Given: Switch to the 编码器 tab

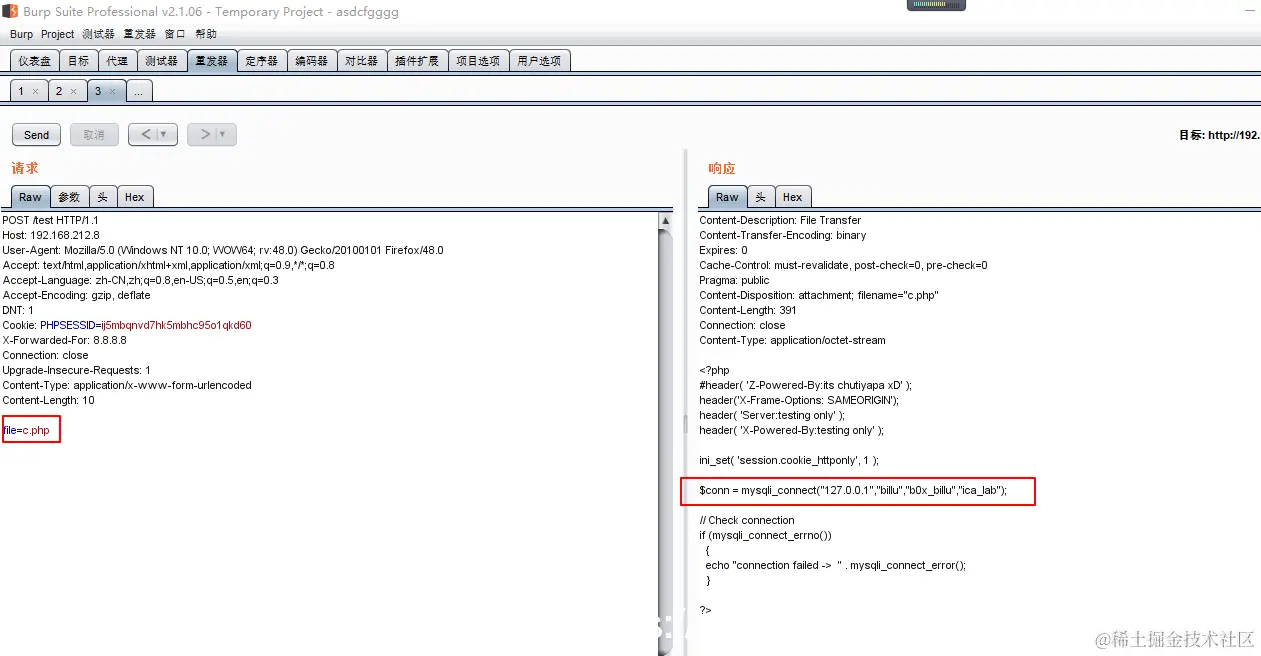Looking at the screenshot, I should (x=311, y=61).
